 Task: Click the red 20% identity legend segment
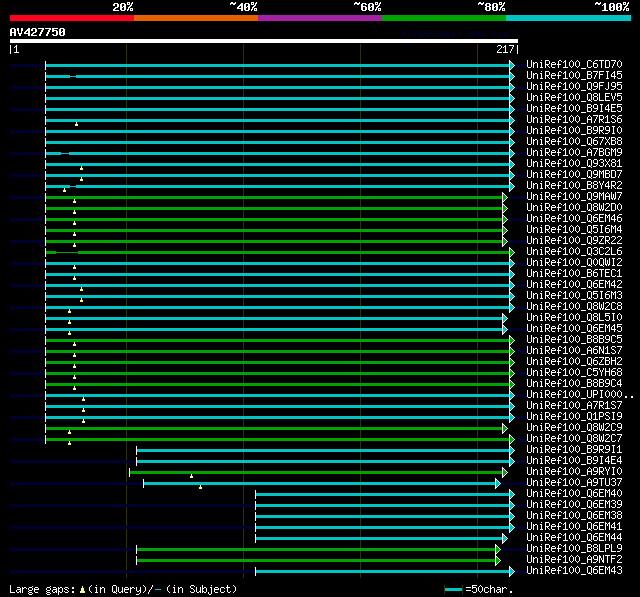point(72,18)
